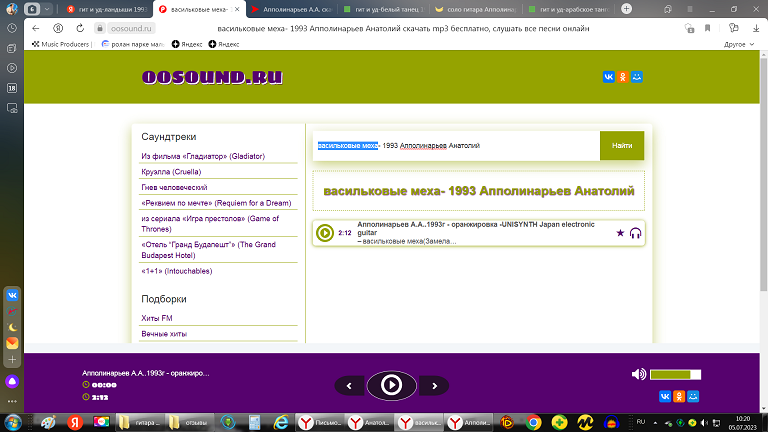Open browser downloads
This screenshot has height=432, width=768.
756,28
